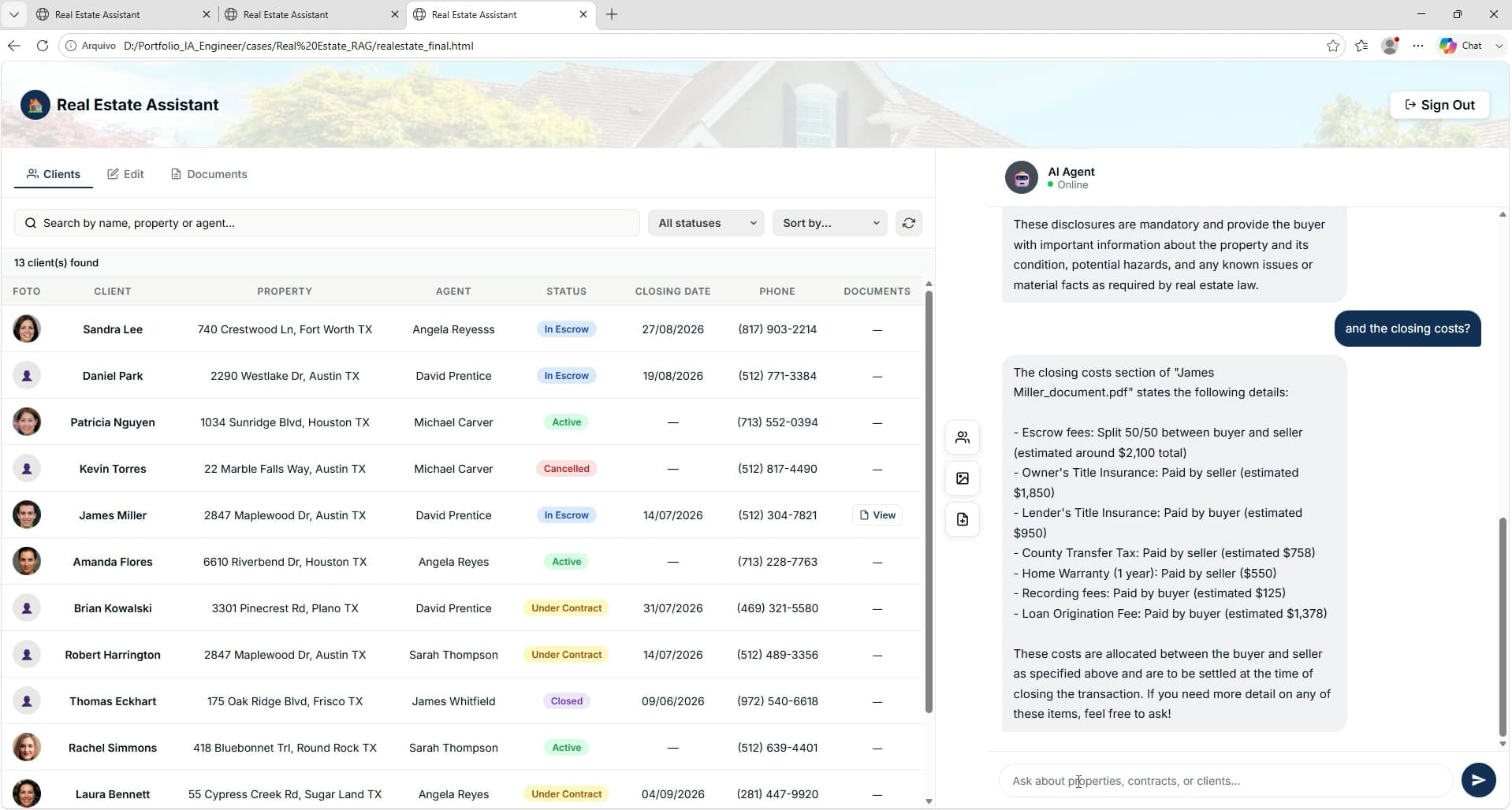Add this page to favorites star icon
1512x810 pixels.
tap(1332, 46)
